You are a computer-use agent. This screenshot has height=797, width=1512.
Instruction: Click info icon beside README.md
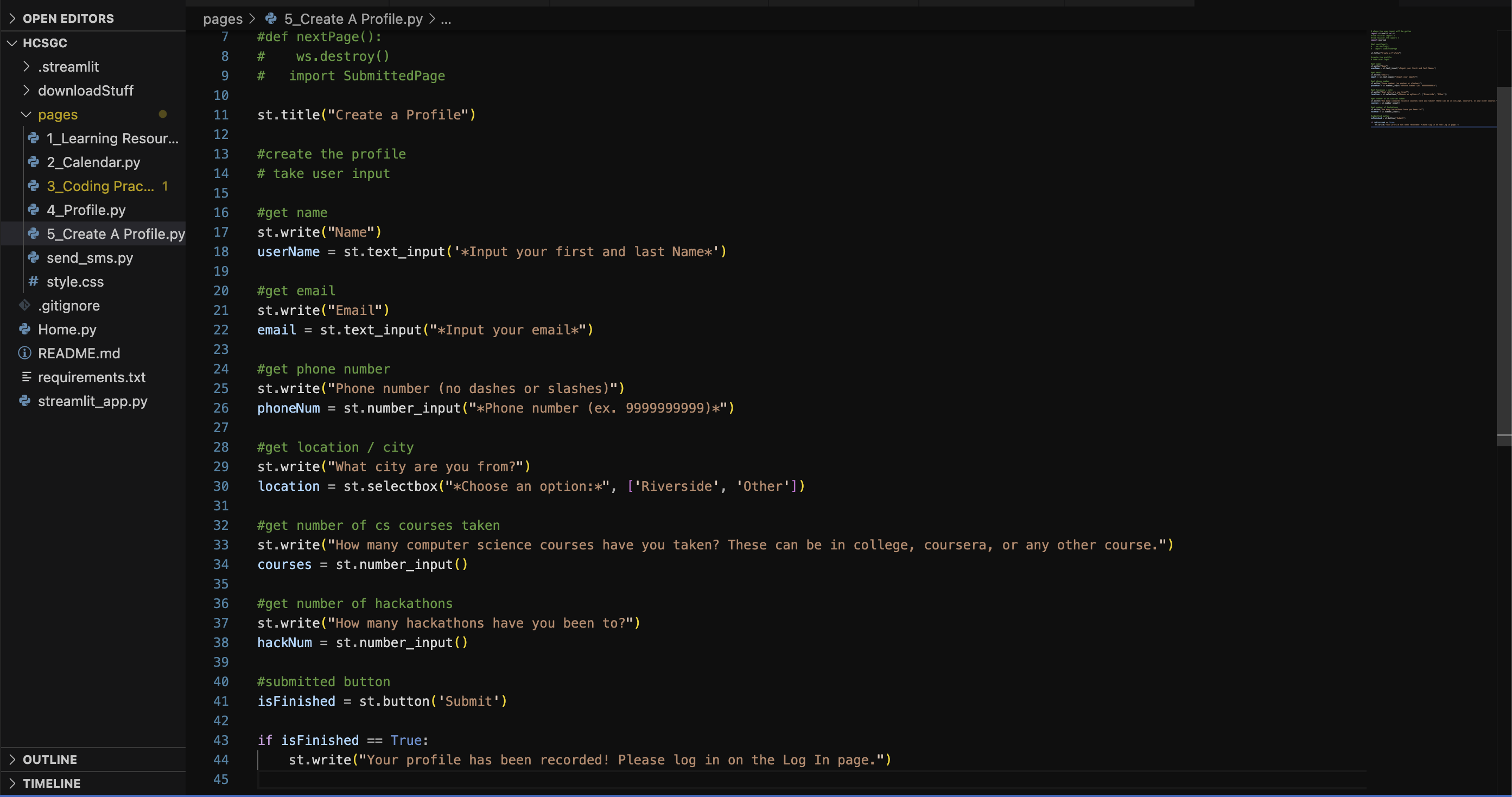coord(24,353)
